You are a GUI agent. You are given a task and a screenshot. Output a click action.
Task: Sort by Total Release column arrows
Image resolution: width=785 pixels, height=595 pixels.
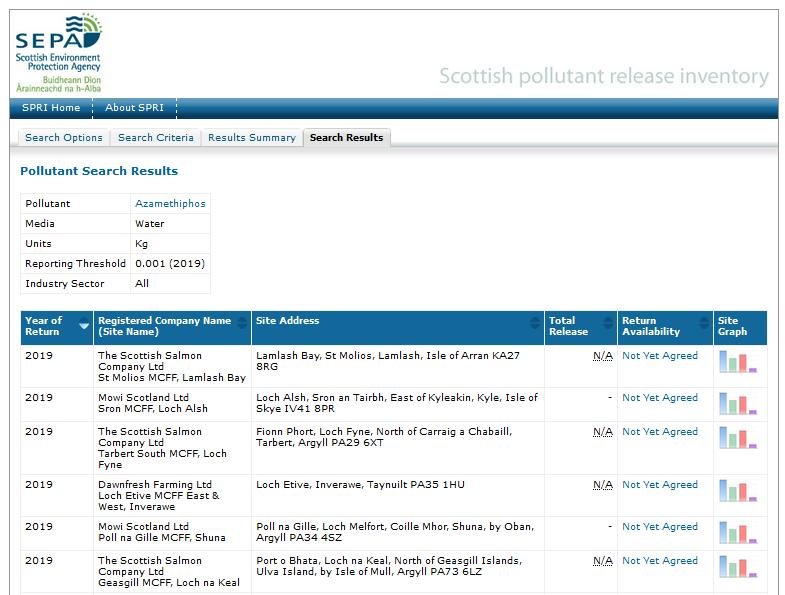click(x=608, y=323)
